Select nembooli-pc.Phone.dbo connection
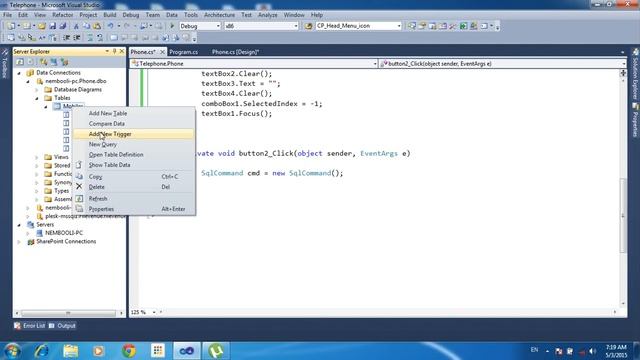 point(76,81)
